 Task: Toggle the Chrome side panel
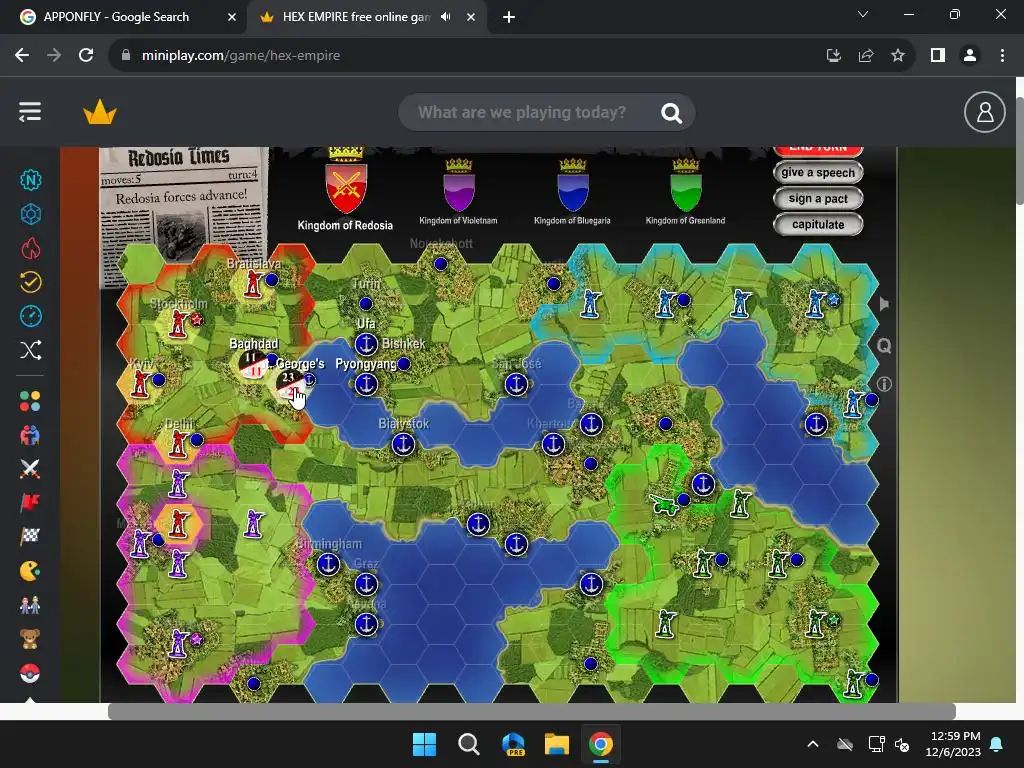(938, 56)
